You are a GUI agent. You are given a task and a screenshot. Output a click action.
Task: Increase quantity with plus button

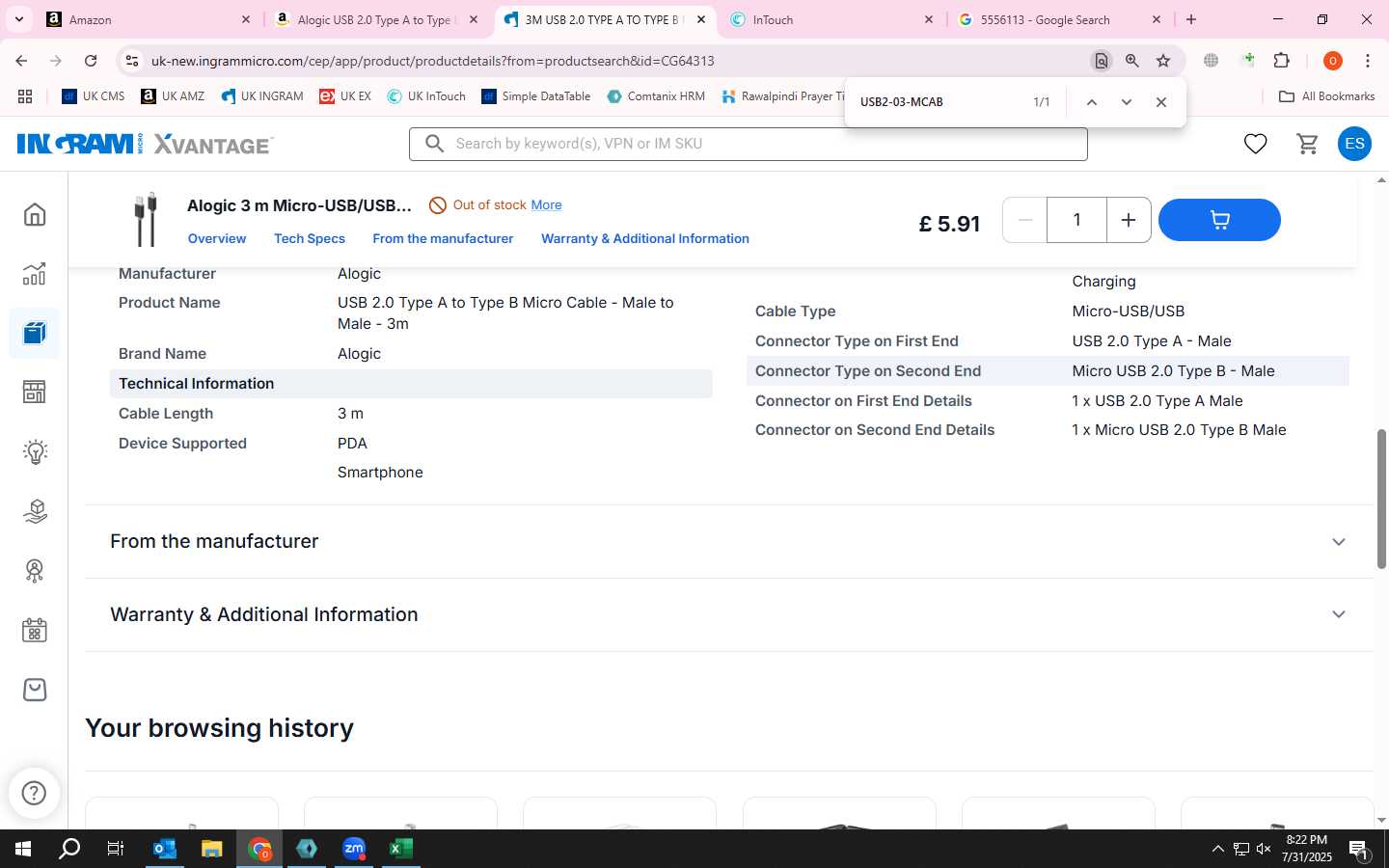1129,220
